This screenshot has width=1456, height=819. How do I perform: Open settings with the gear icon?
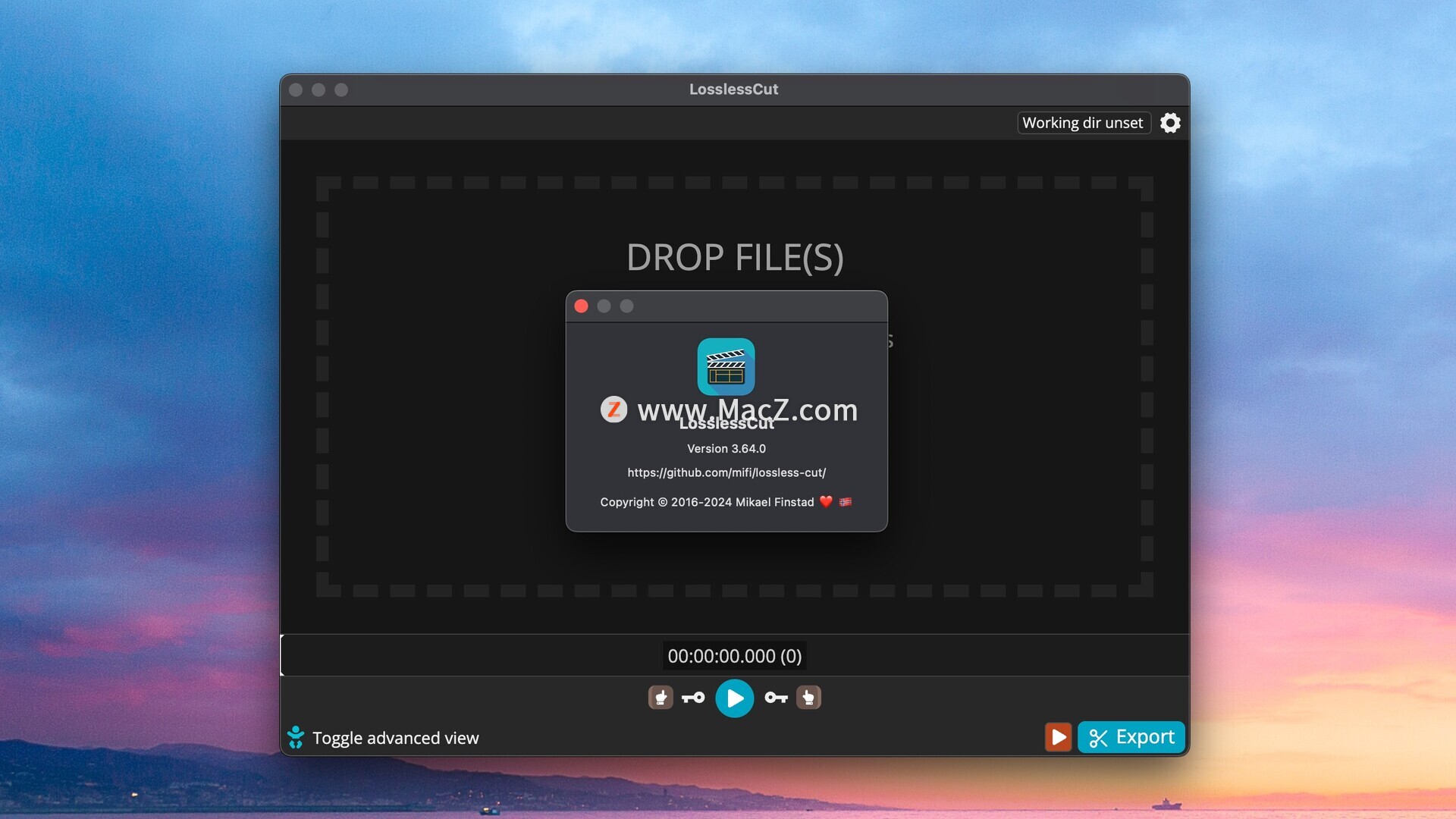pyautogui.click(x=1170, y=123)
